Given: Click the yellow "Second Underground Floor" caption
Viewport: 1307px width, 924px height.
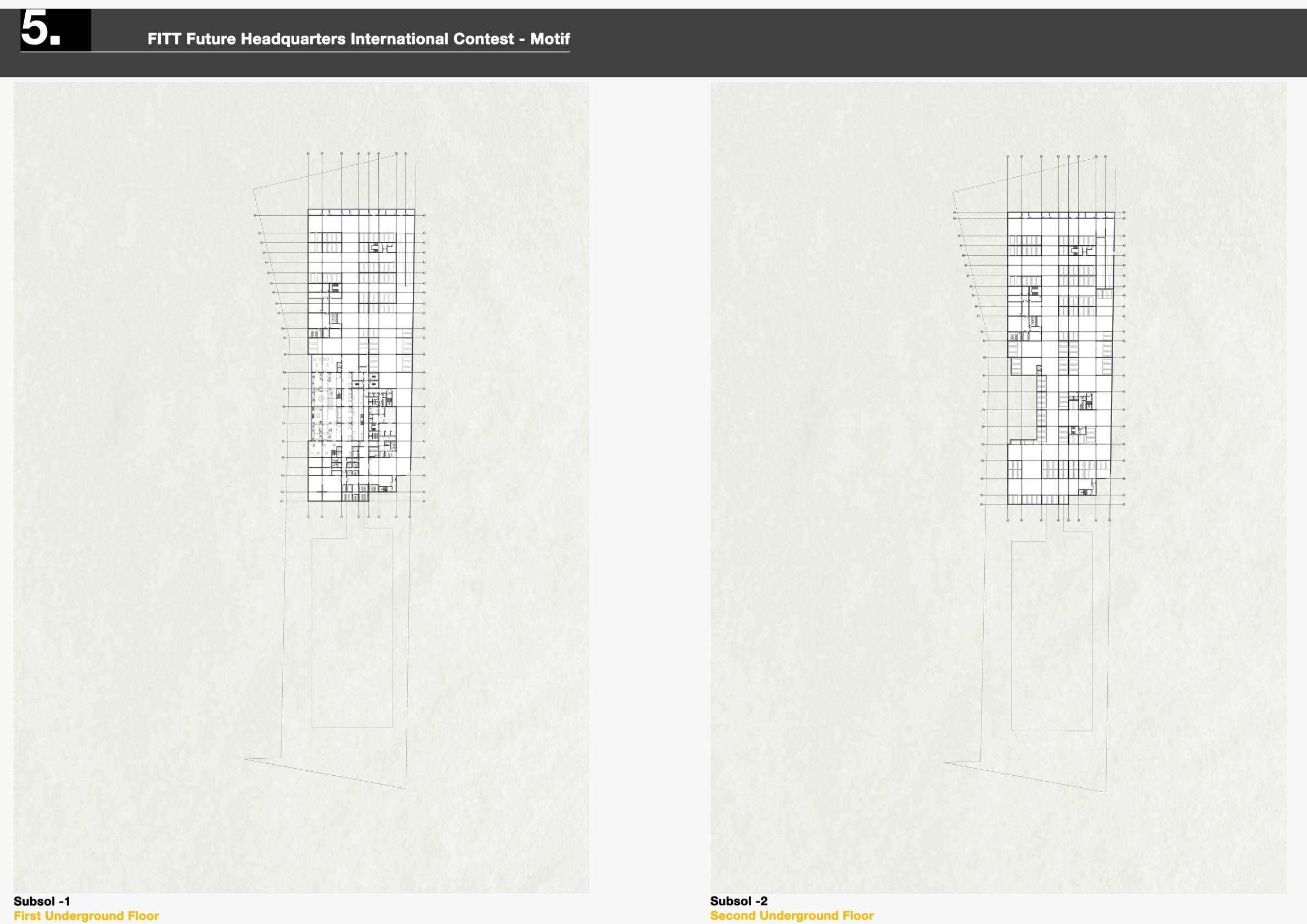Looking at the screenshot, I should pos(791,916).
